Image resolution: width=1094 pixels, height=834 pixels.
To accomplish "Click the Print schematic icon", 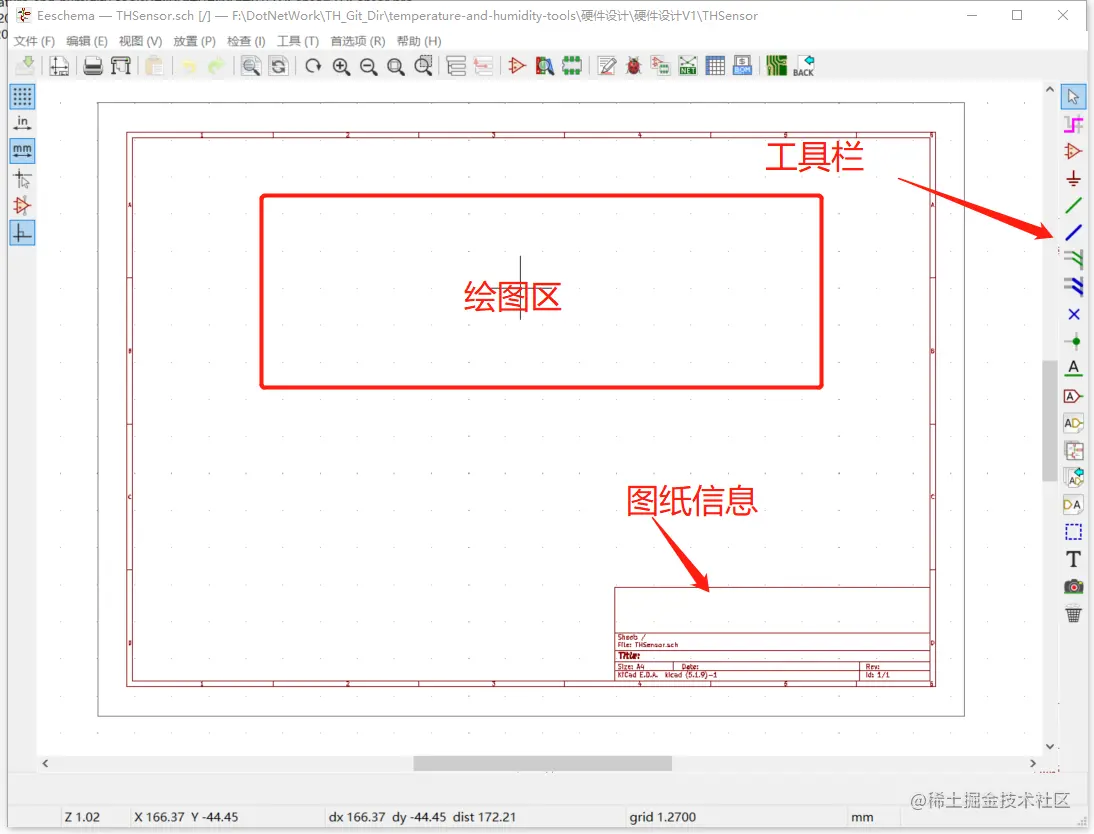I will (93, 66).
